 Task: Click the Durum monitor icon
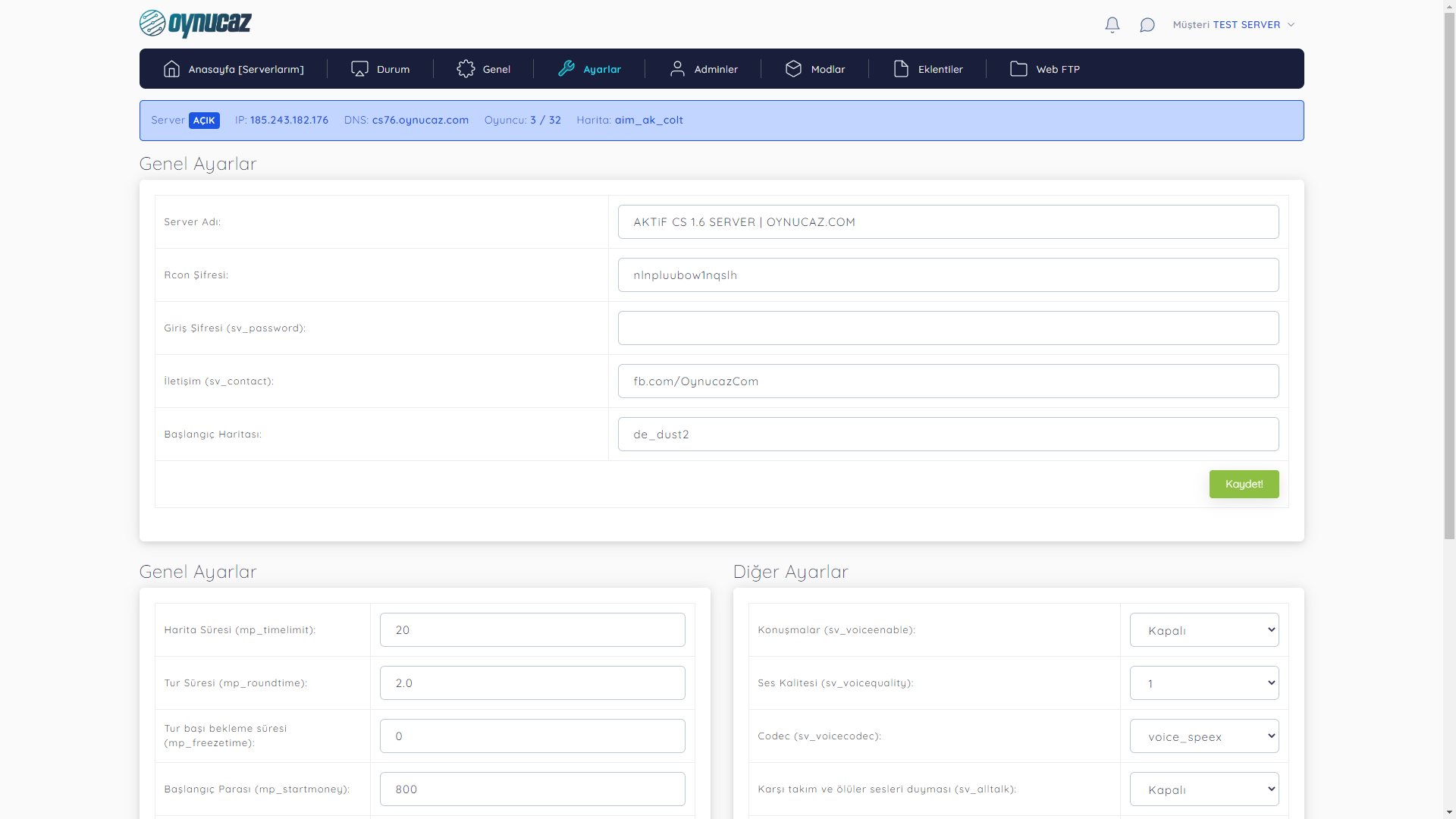tap(360, 69)
